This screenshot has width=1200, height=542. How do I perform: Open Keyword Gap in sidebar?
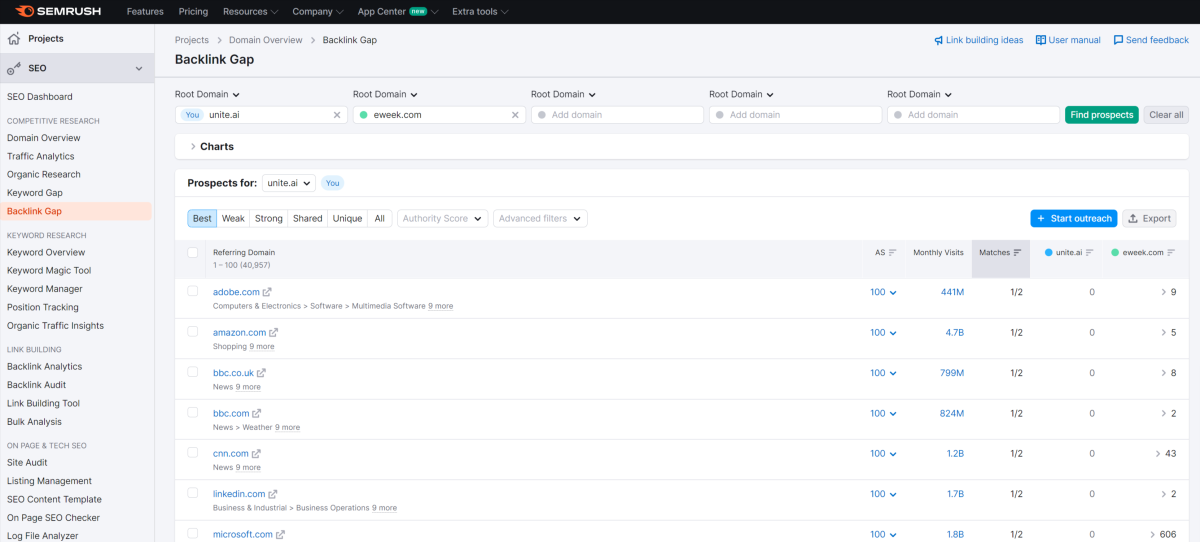35,193
